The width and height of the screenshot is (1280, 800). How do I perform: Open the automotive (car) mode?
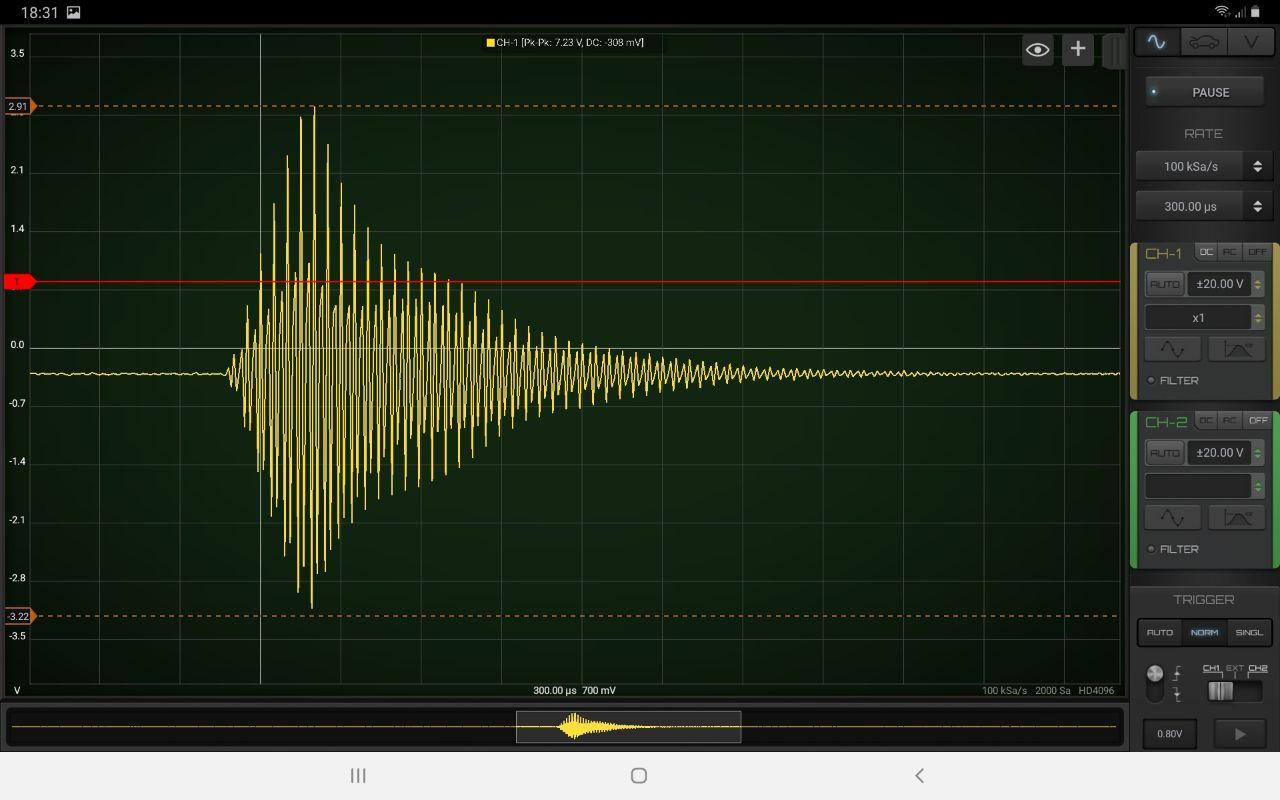coord(1203,41)
